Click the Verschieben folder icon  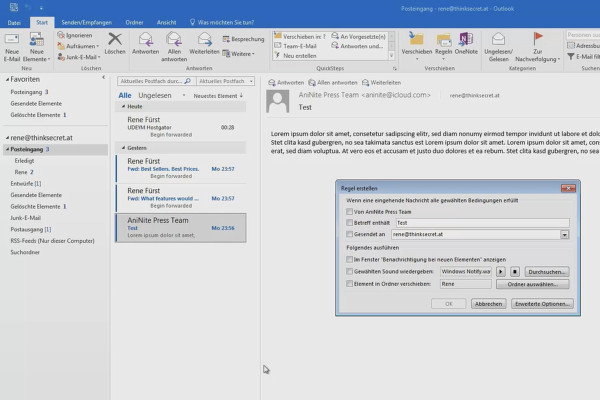click(x=416, y=39)
